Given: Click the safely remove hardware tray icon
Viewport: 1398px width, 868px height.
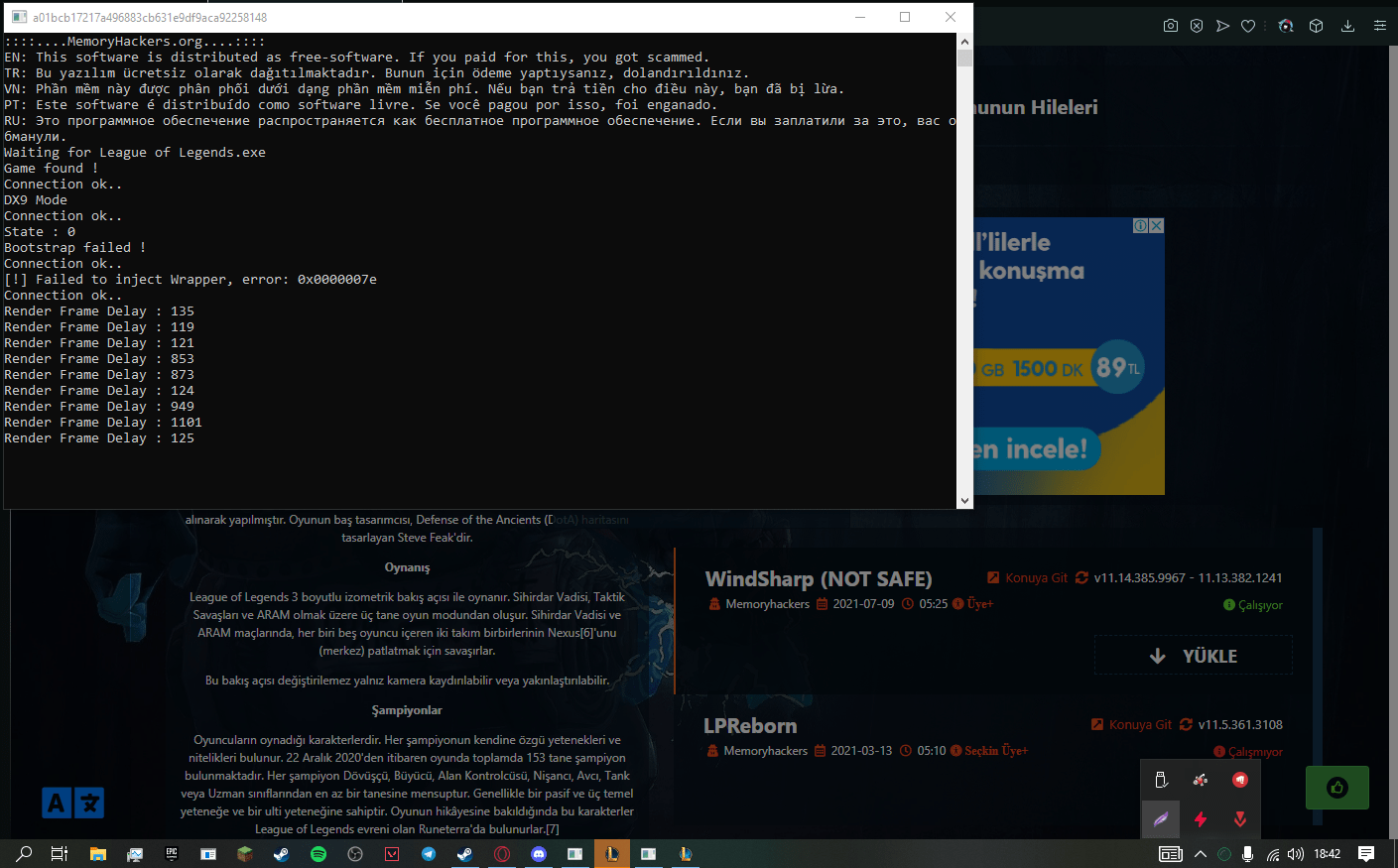Looking at the screenshot, I should [x=1161, y=780].
